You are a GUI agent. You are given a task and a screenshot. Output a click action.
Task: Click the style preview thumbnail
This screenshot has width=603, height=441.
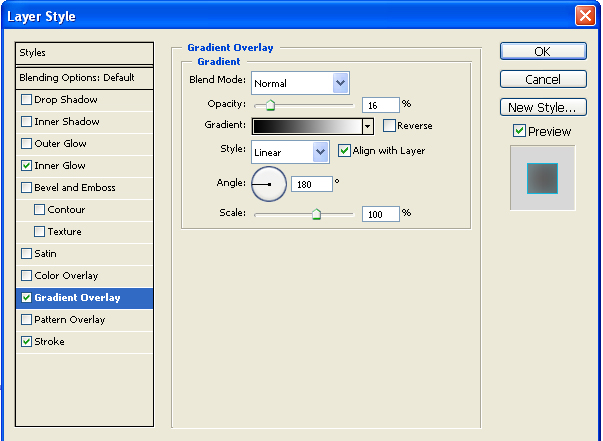pos(542,178)
